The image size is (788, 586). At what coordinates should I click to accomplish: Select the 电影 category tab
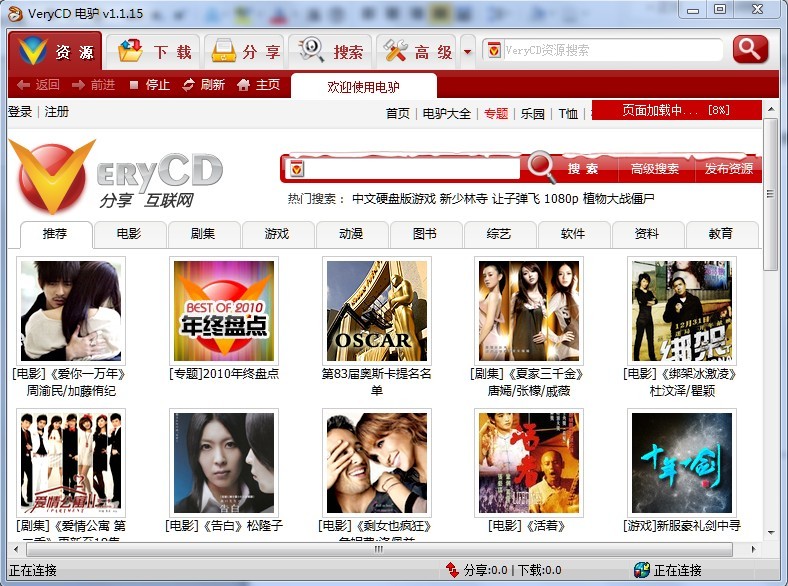pyautogui.click(x=129, y=234)
